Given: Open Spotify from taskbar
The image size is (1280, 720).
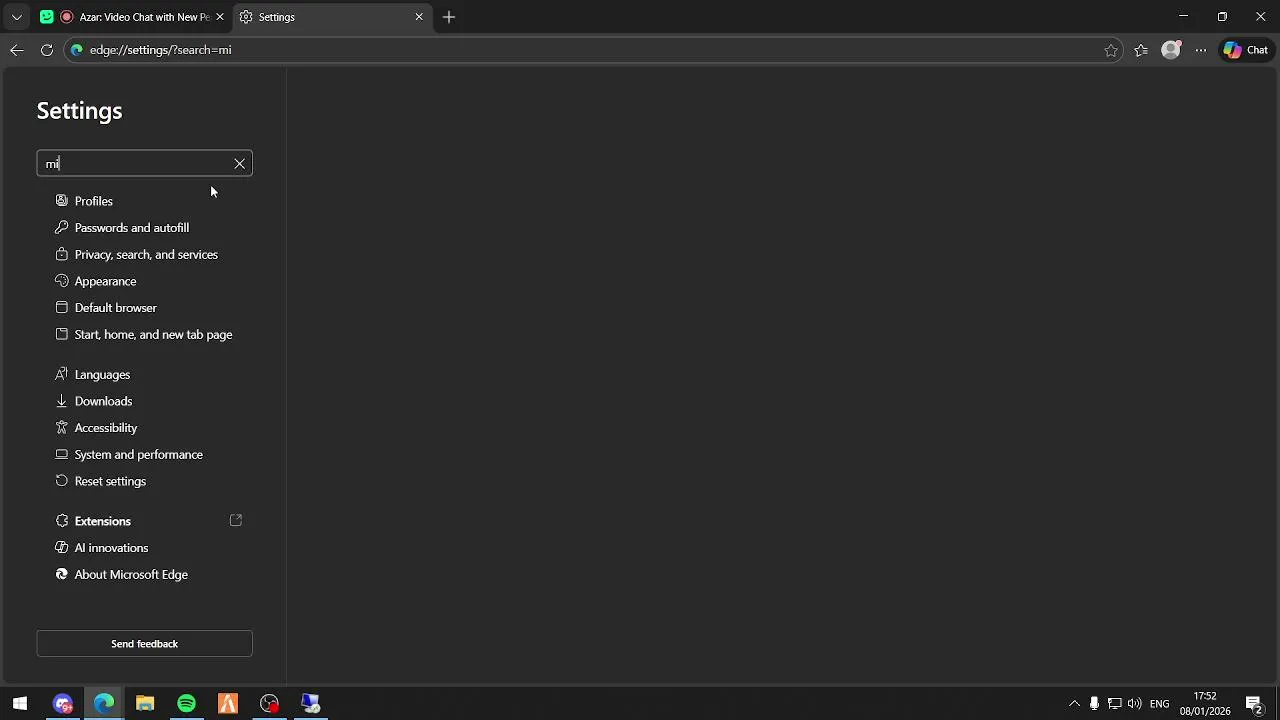Looking at the screenshot, I should [187, 704].
